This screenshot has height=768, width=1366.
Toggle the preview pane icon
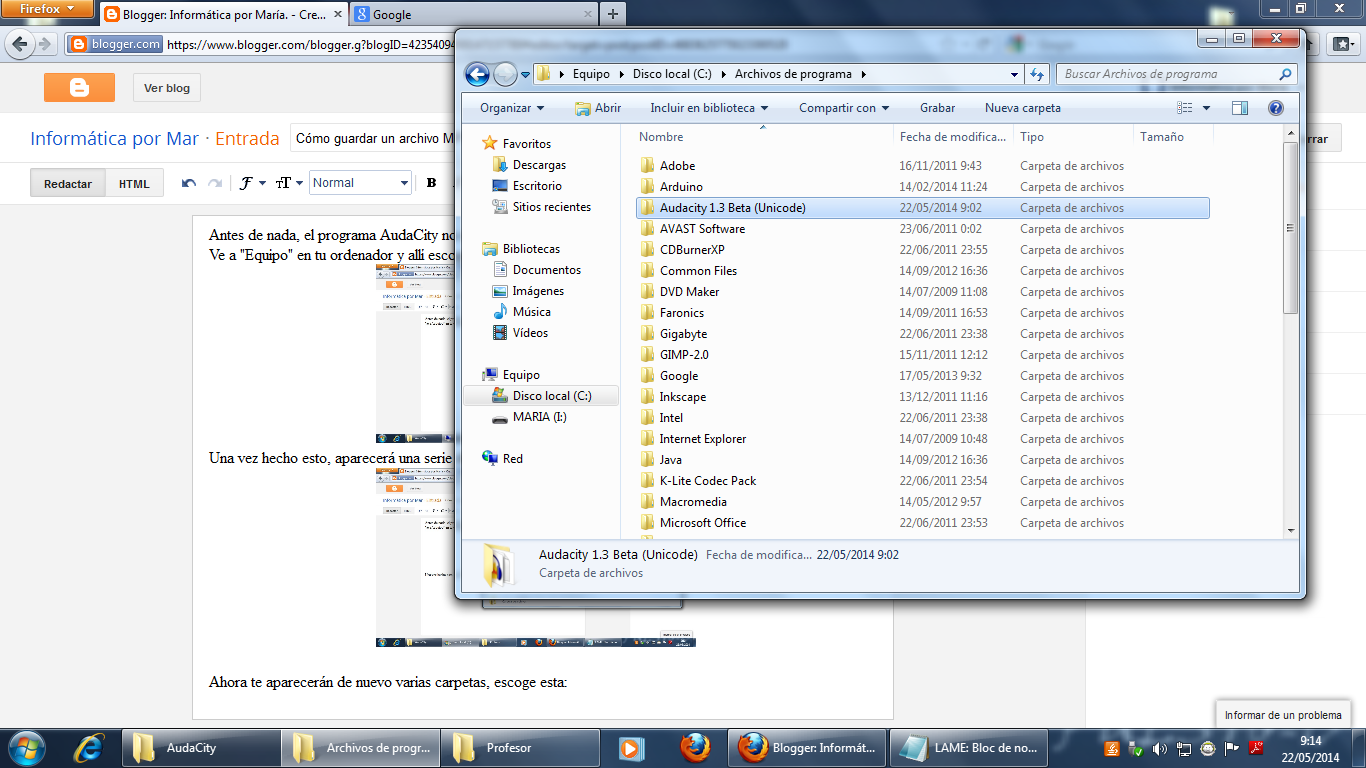[1240, 108]
